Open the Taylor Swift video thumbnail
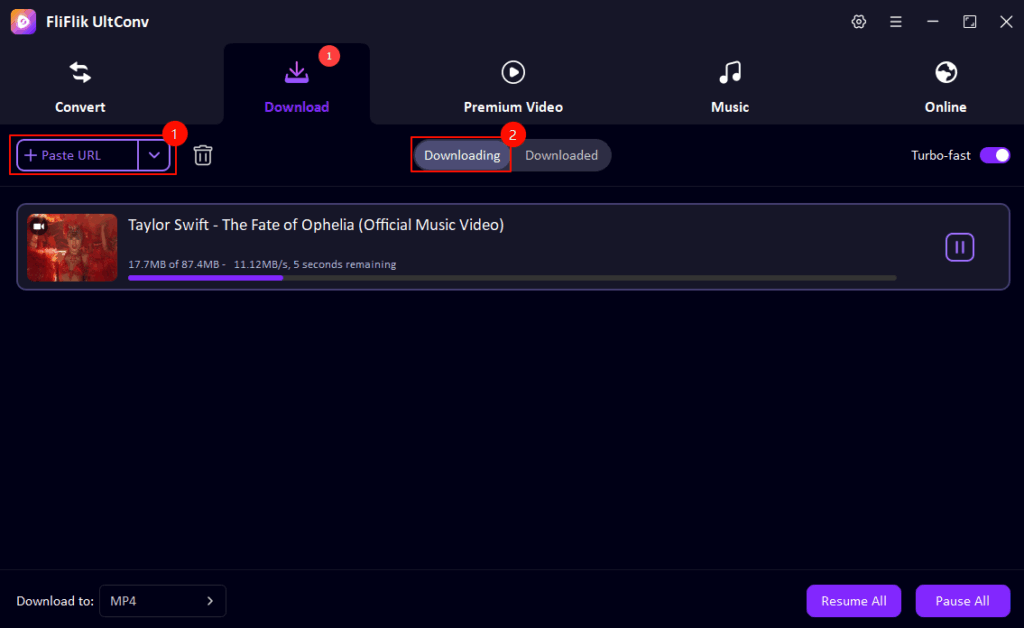 point(71,247)
